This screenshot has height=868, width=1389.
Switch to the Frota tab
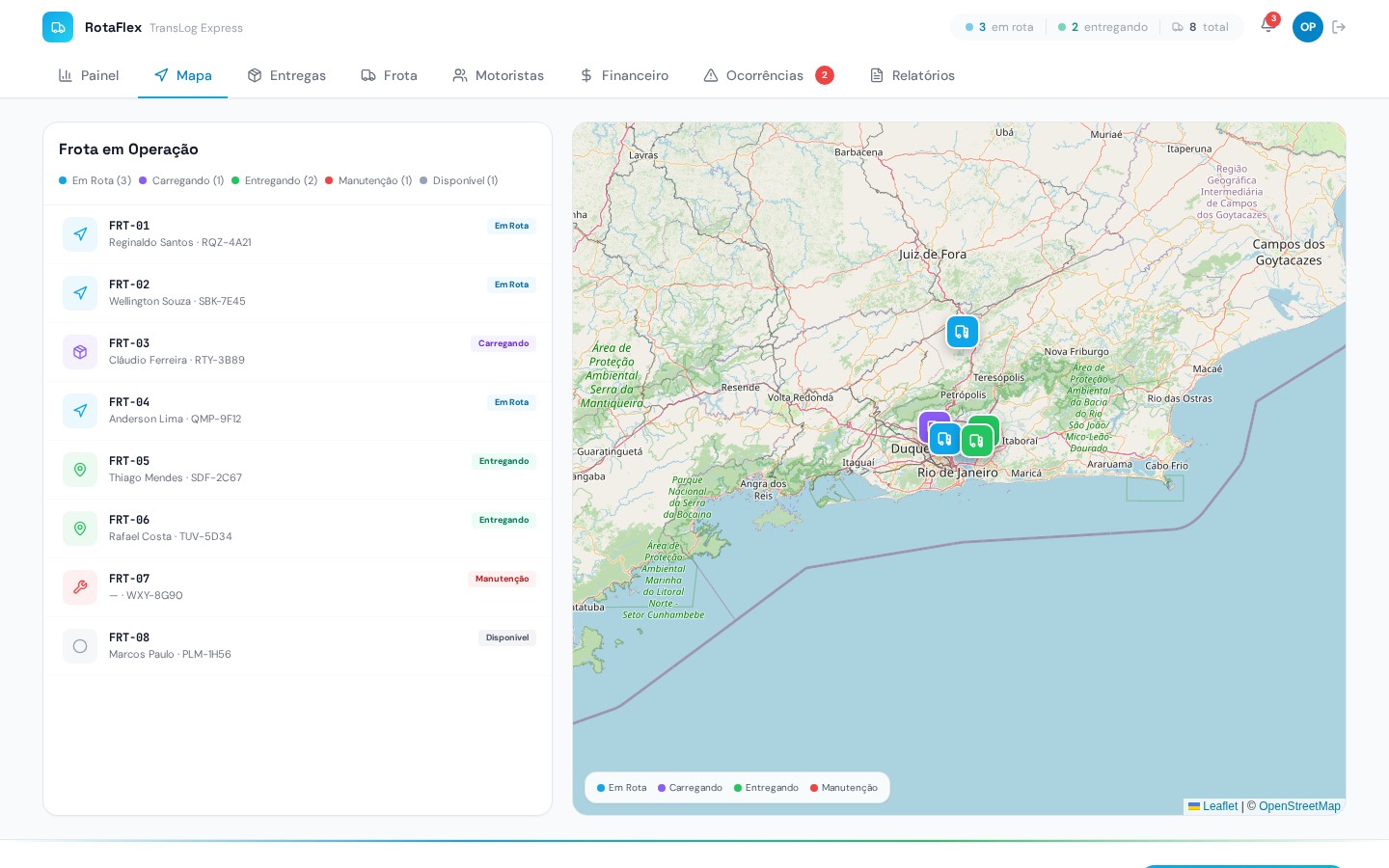(390, 75)
